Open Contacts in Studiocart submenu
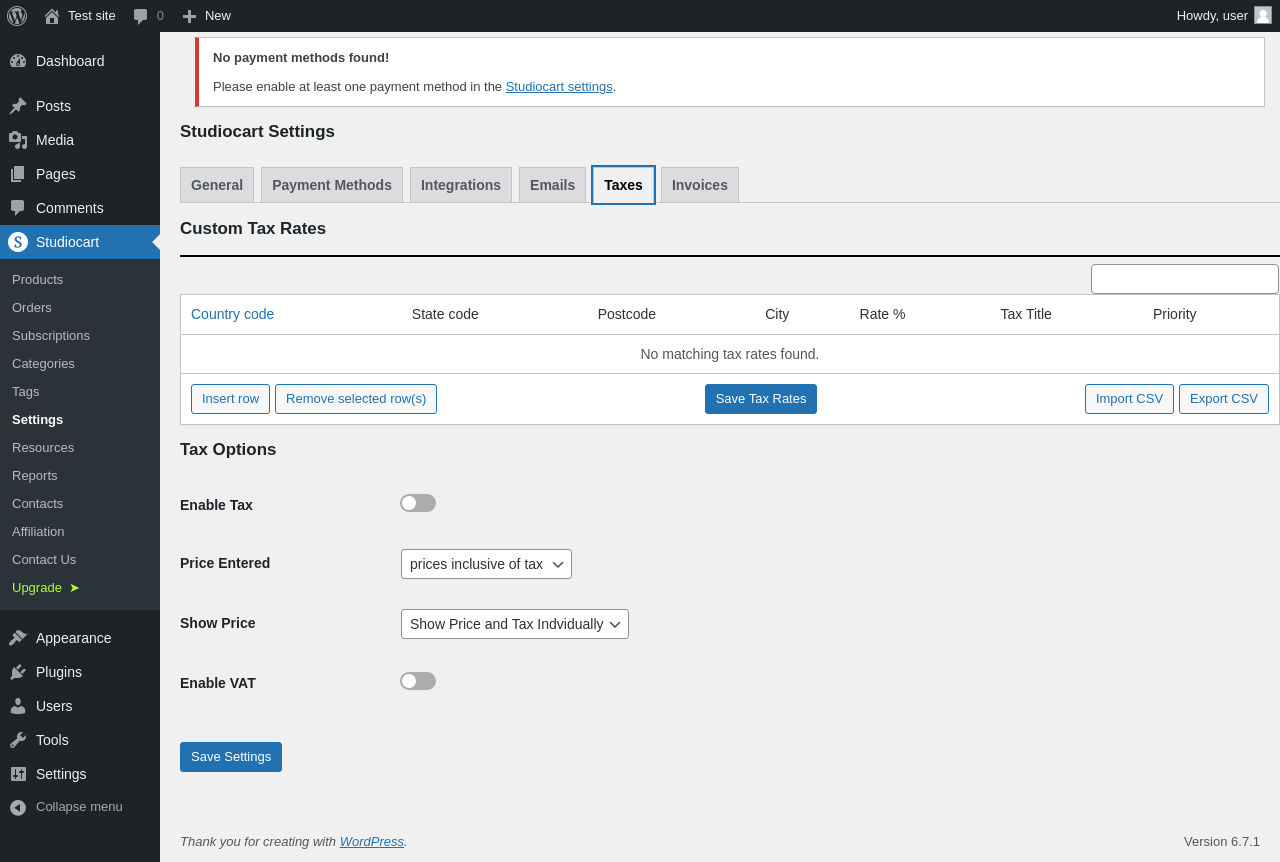 [38, 504]
